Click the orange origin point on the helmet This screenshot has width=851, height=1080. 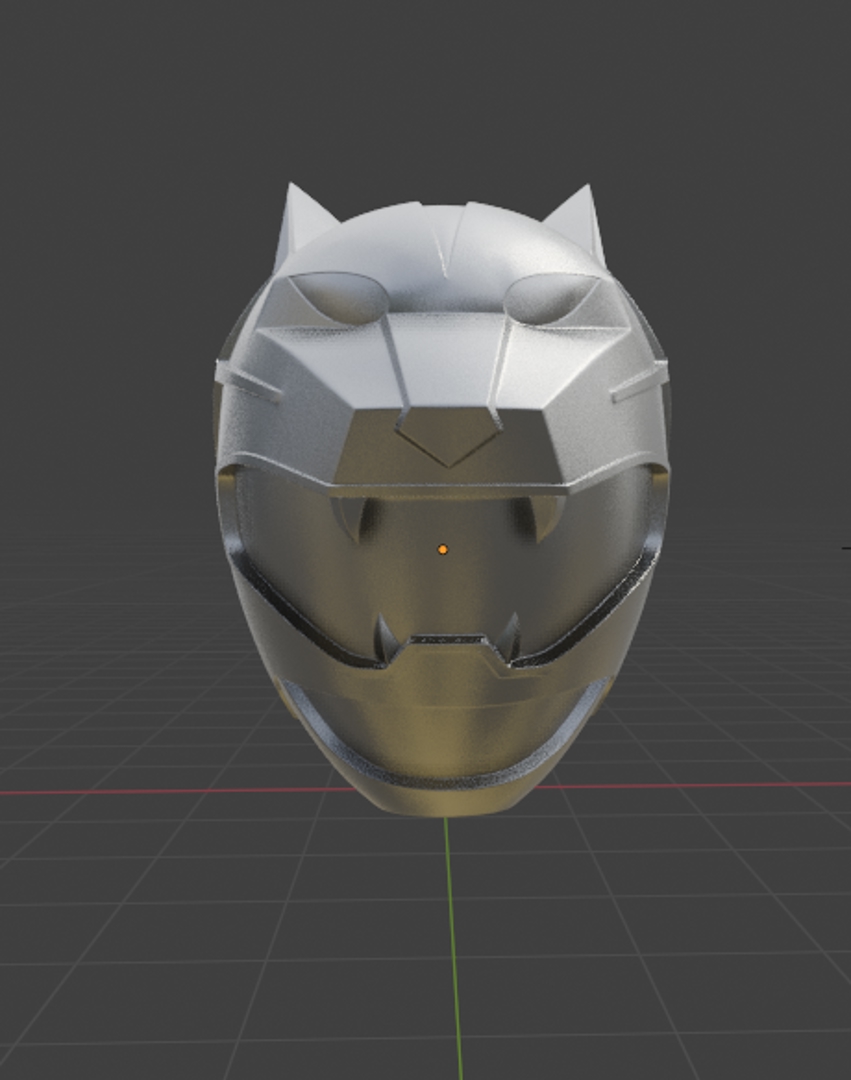pos(442,549)
